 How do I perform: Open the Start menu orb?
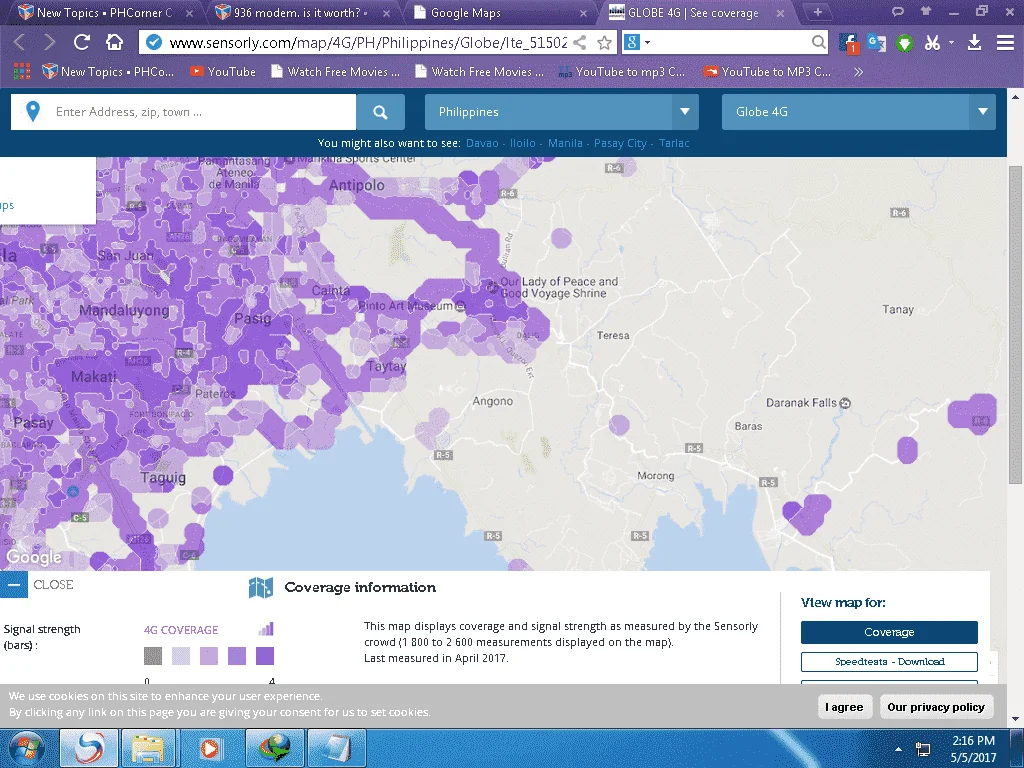(x=27, y=748)
